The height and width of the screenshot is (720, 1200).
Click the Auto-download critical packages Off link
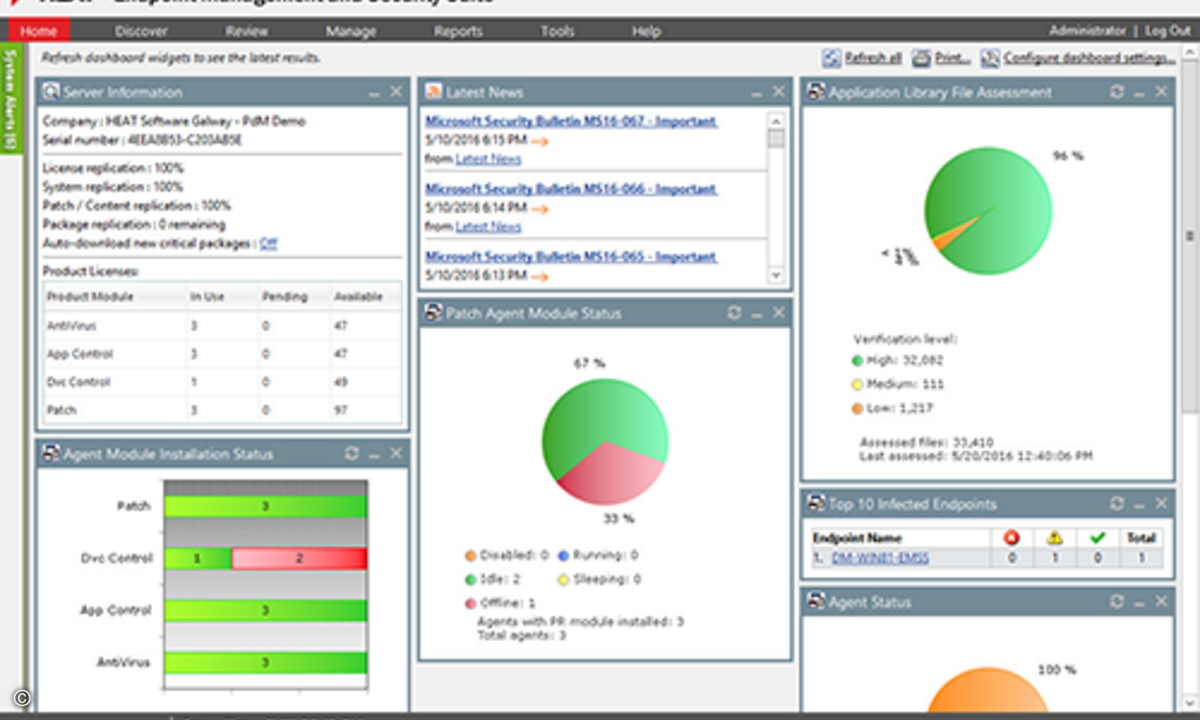[268, 243]
